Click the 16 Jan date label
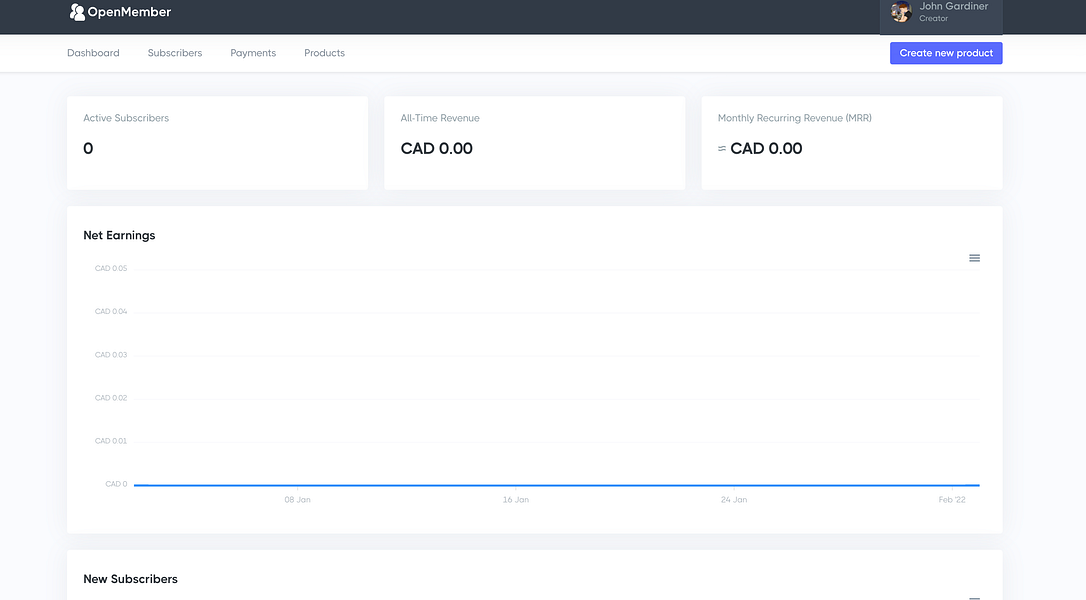This screenshot has height=600, width=1086. (x=515, y=500)
